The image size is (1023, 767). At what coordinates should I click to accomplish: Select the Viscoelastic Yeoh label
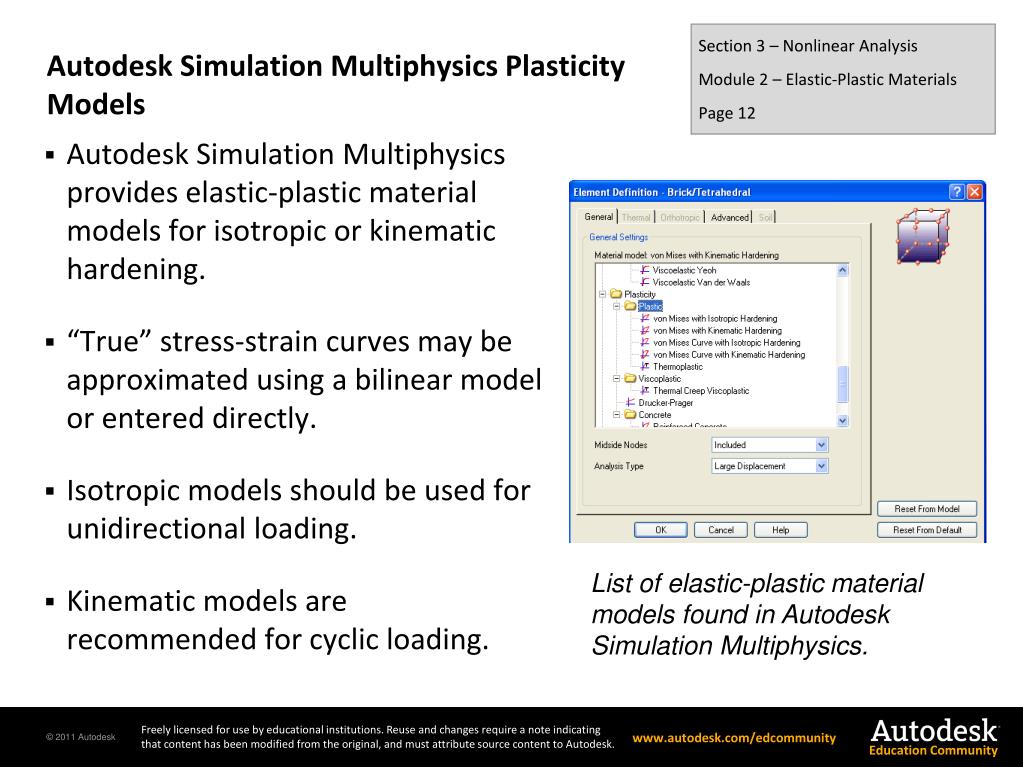click(x=684, y=270)
